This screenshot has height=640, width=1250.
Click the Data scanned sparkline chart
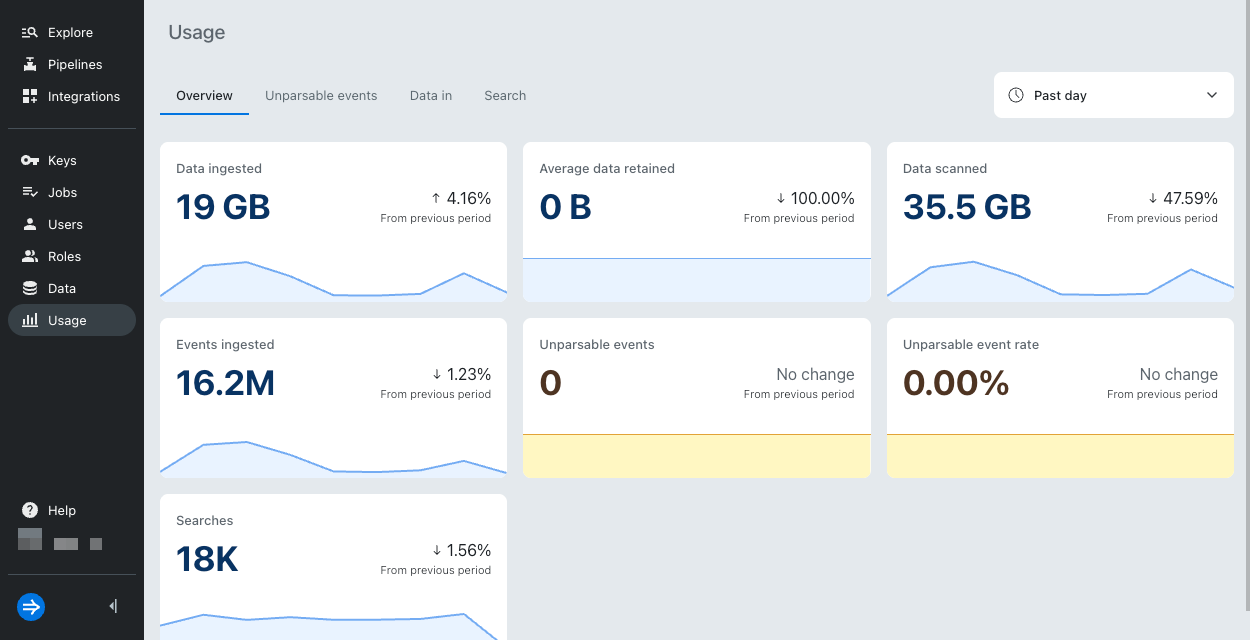tap(1060, 279)
